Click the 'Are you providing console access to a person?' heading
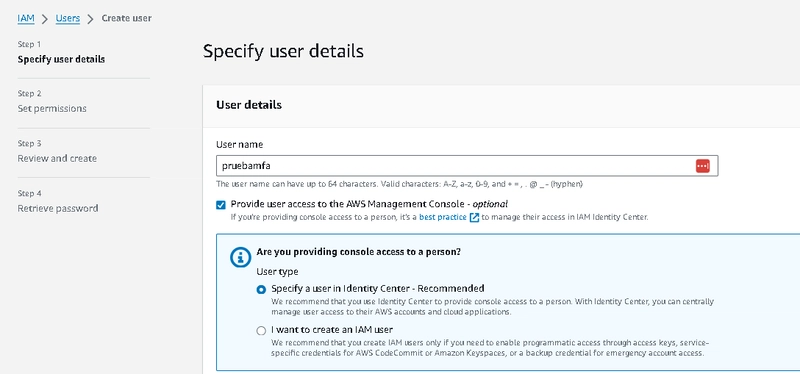 coord(359,252)
